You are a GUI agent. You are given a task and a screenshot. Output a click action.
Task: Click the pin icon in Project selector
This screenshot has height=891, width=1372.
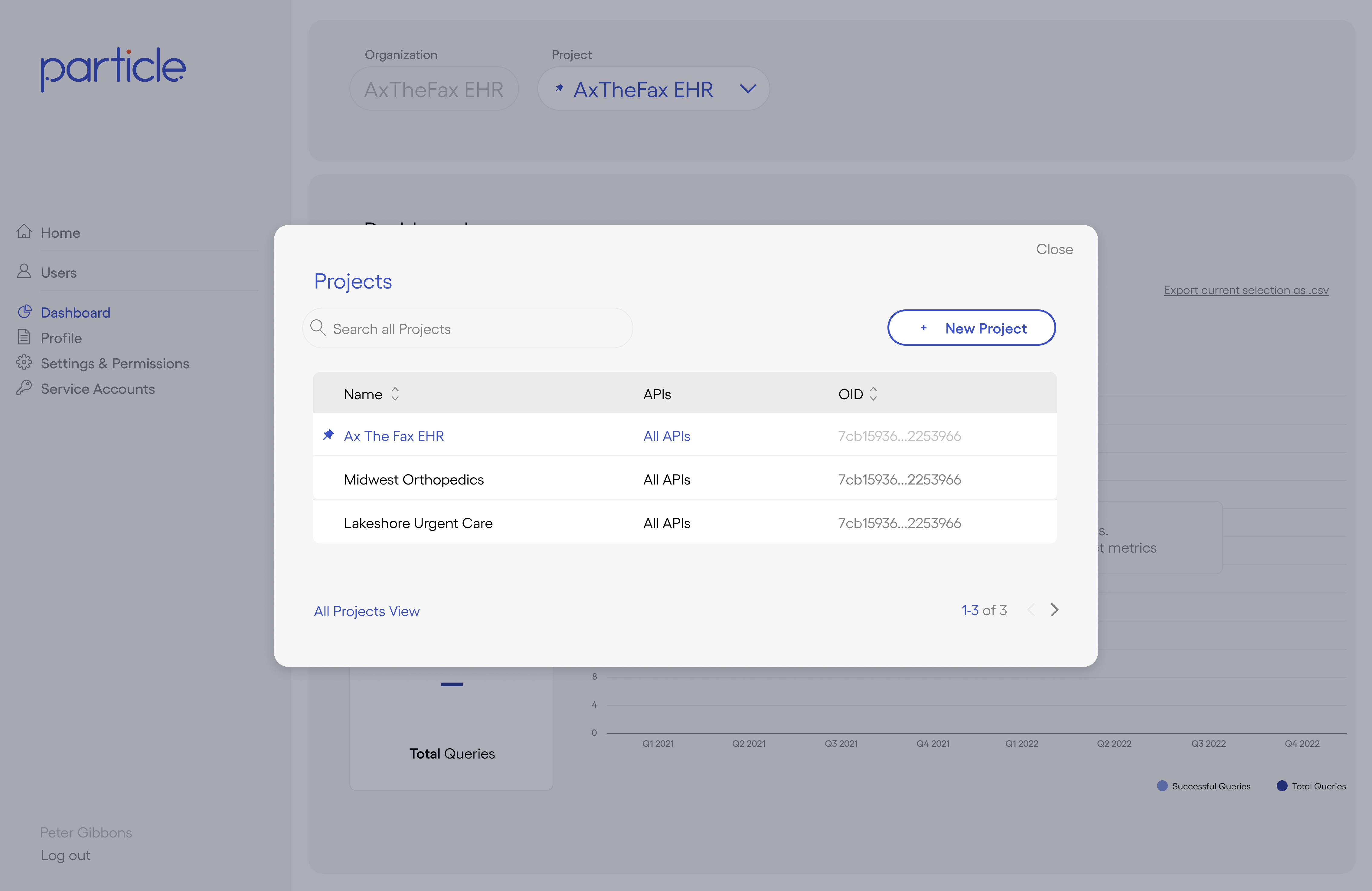click(x=559, y=88)
